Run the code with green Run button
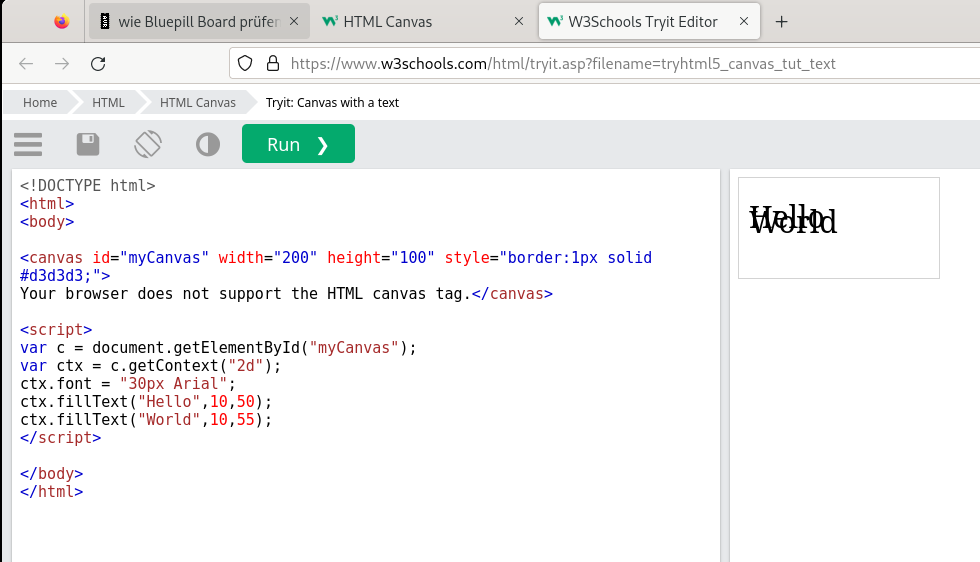Viewport: 980px width, 562px height. pyautogui.click(x=298, y=144)
